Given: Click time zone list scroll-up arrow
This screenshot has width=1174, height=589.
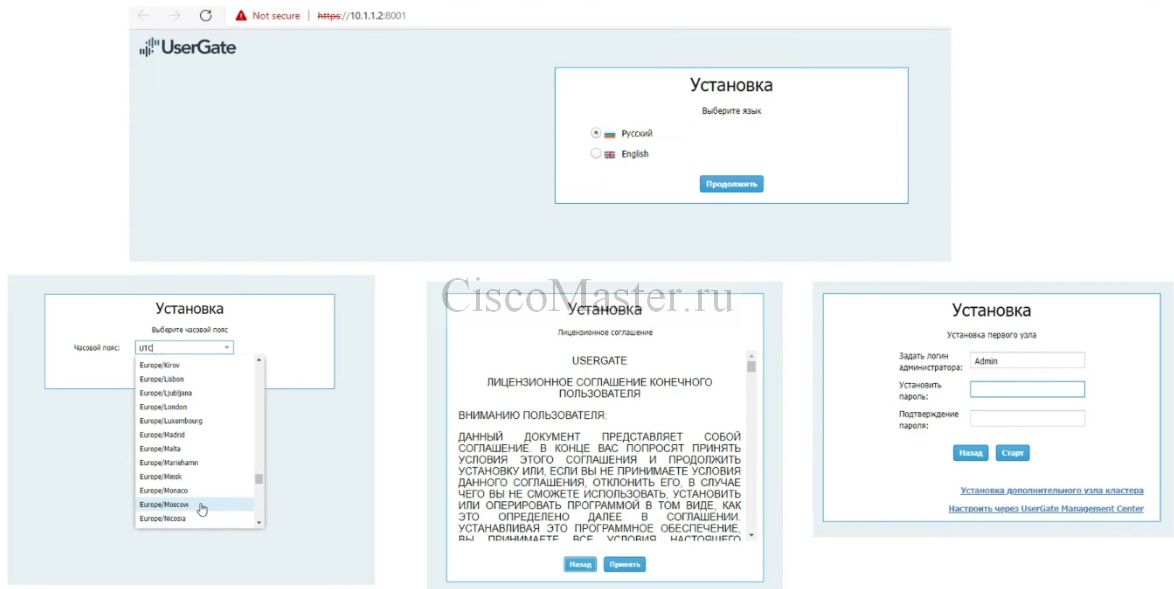Looking at the screenshot, I should (x=260, y=360).
